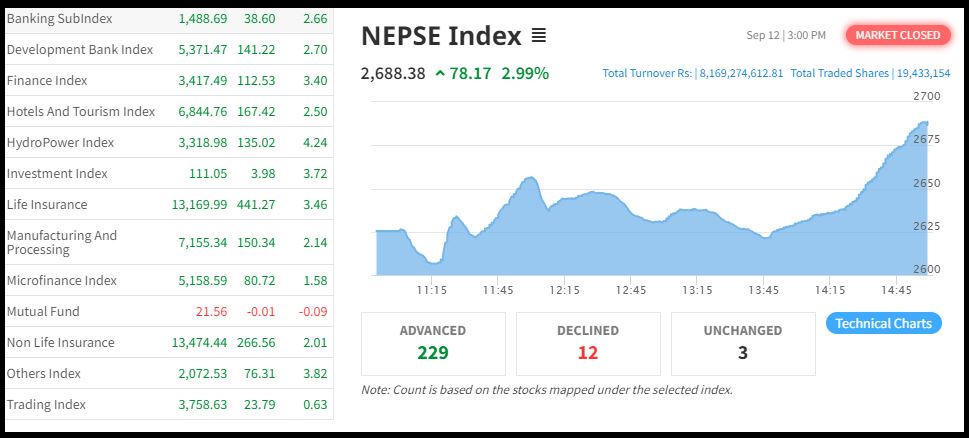Viewport: 969px width, 438px height.
Task: Open the Investment Index entry
Action: pos(57,173)
